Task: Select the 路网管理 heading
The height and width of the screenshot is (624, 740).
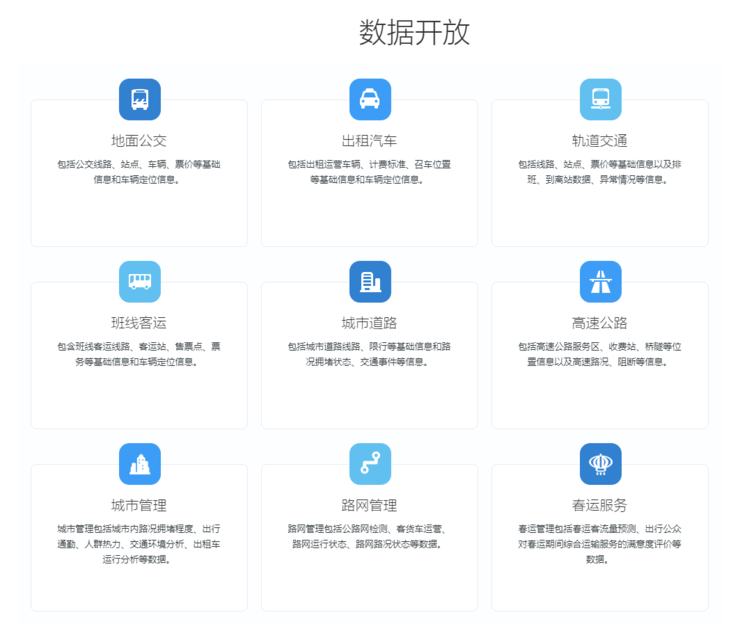Action: (370, 505)
